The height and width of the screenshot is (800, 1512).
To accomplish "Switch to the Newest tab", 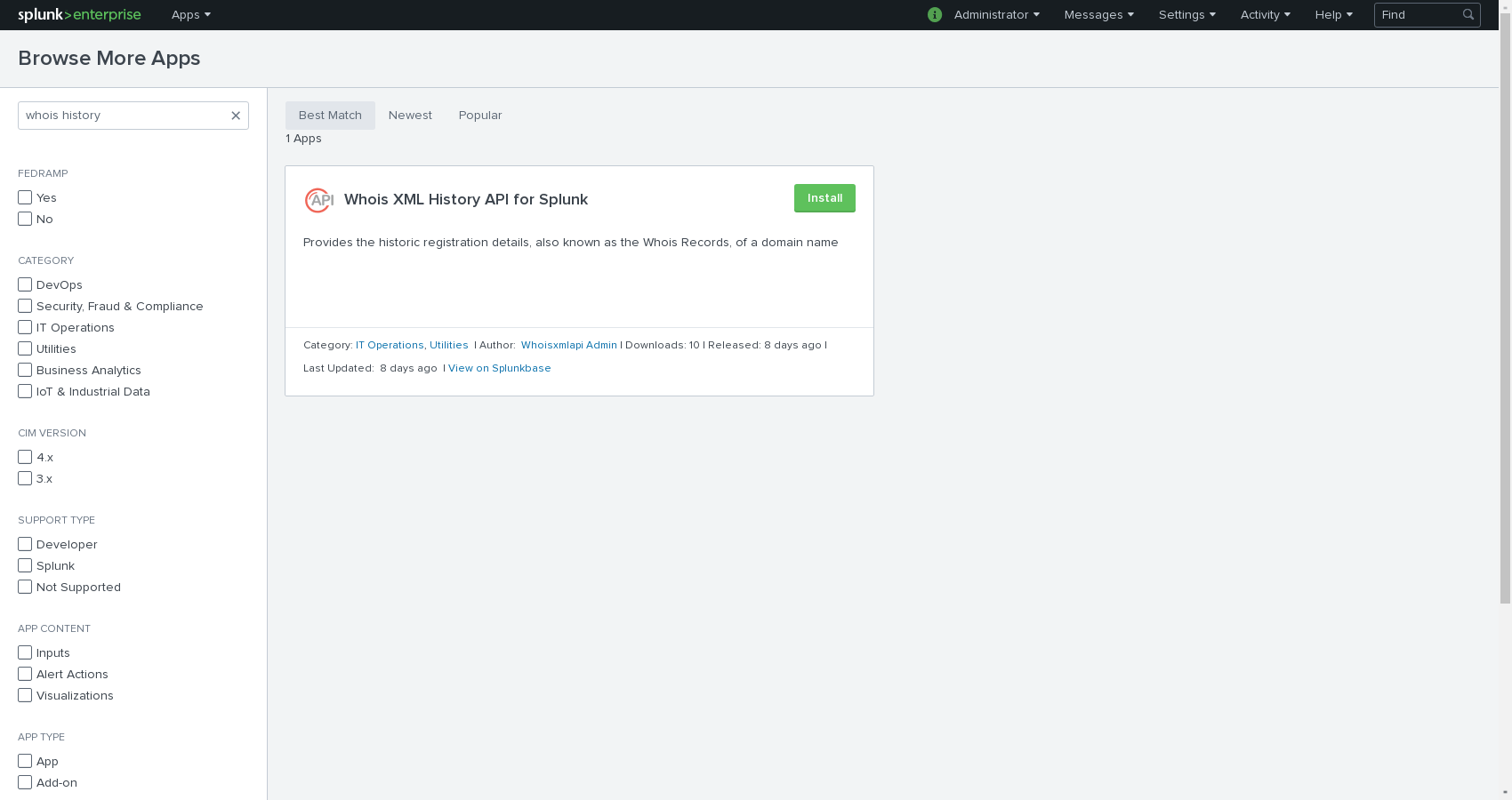I will coord(410,116).
